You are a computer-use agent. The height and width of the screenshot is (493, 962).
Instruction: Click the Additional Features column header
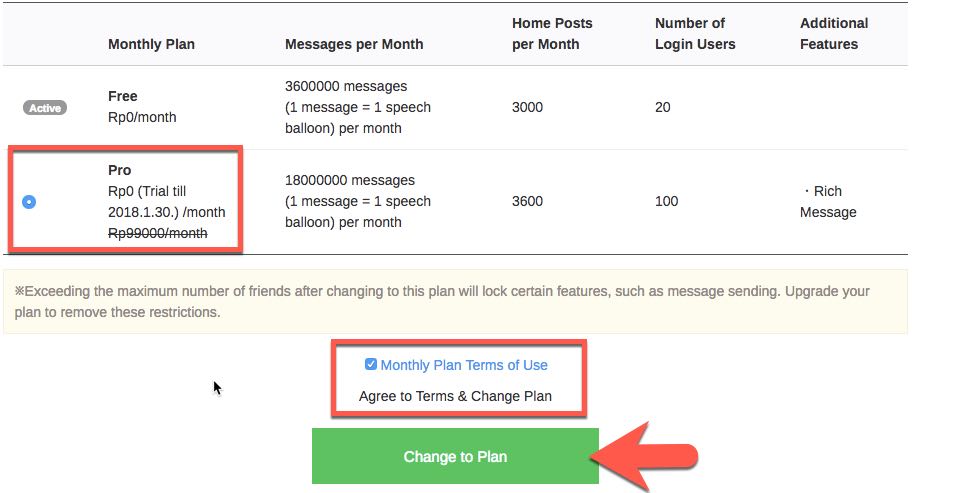834,33
